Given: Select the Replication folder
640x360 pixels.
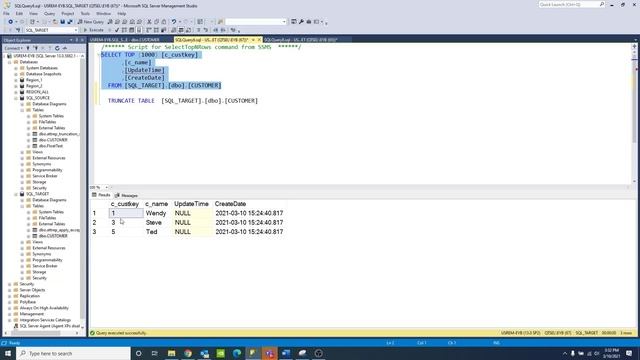Looking at the screenshot, I should click(x=30, y=296).
